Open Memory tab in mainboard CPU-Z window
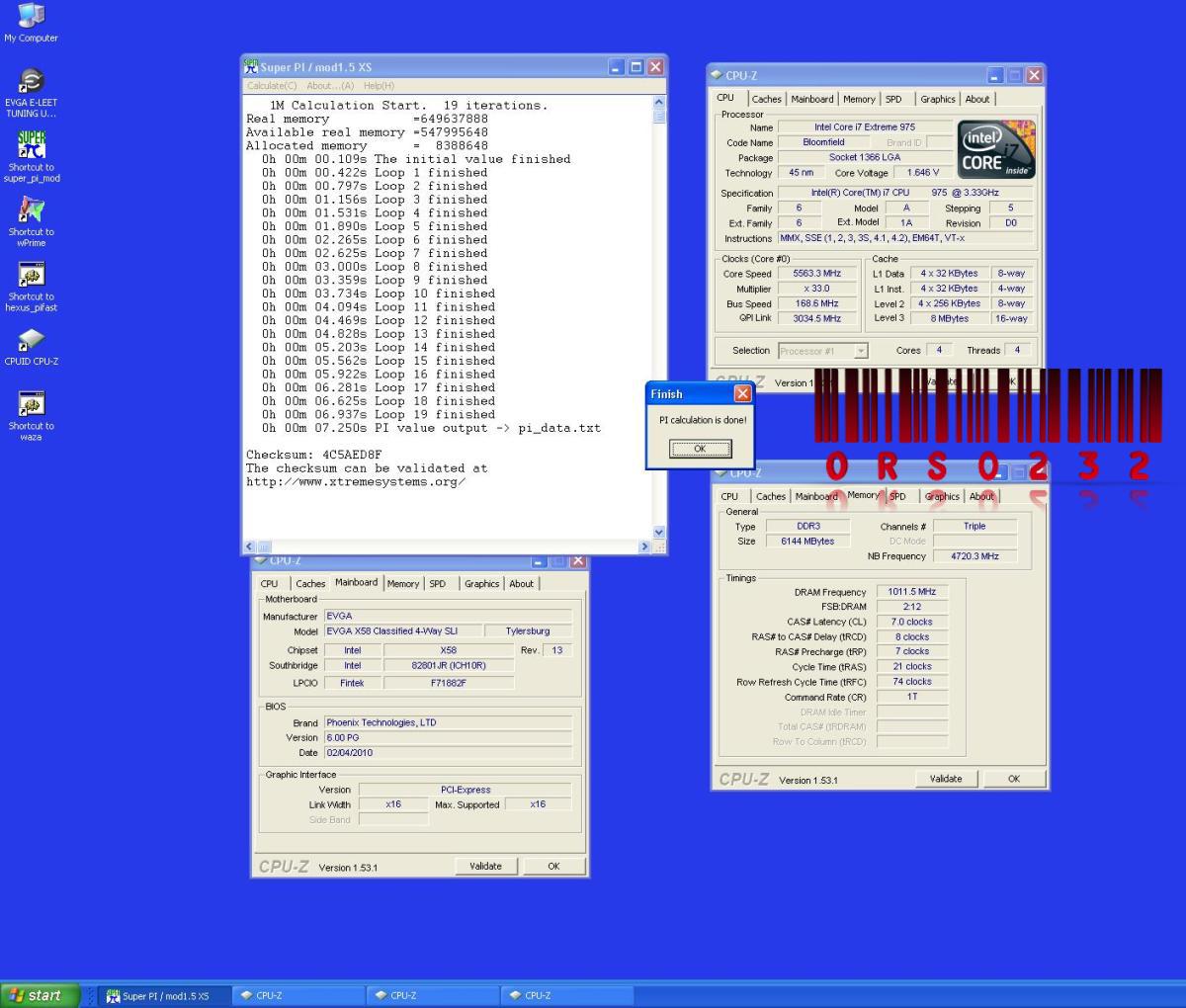This screenshot has height=1008, width=1186. 403,584
